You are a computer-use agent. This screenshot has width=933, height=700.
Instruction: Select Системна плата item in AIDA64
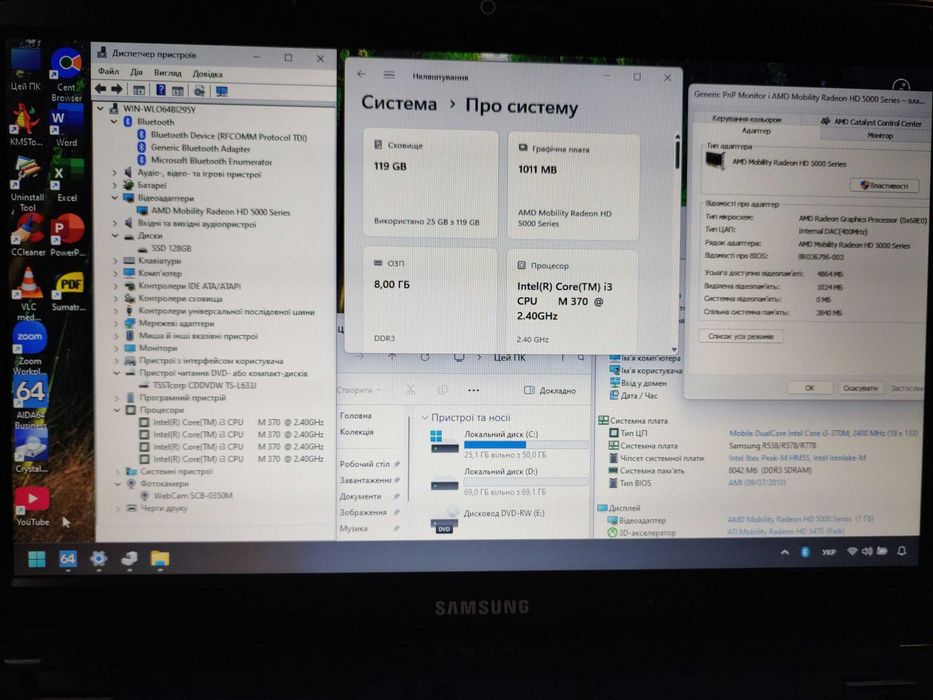643,445
